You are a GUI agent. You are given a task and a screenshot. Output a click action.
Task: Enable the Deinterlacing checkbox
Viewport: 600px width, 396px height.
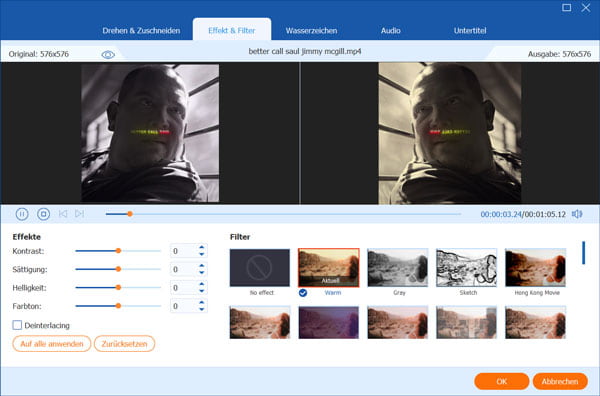tap(17, 325)
